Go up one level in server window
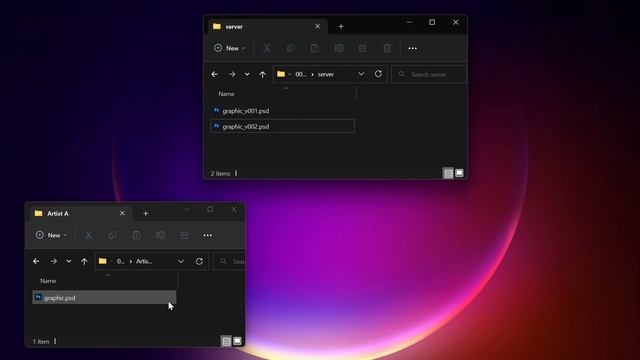 coord(262,74)
